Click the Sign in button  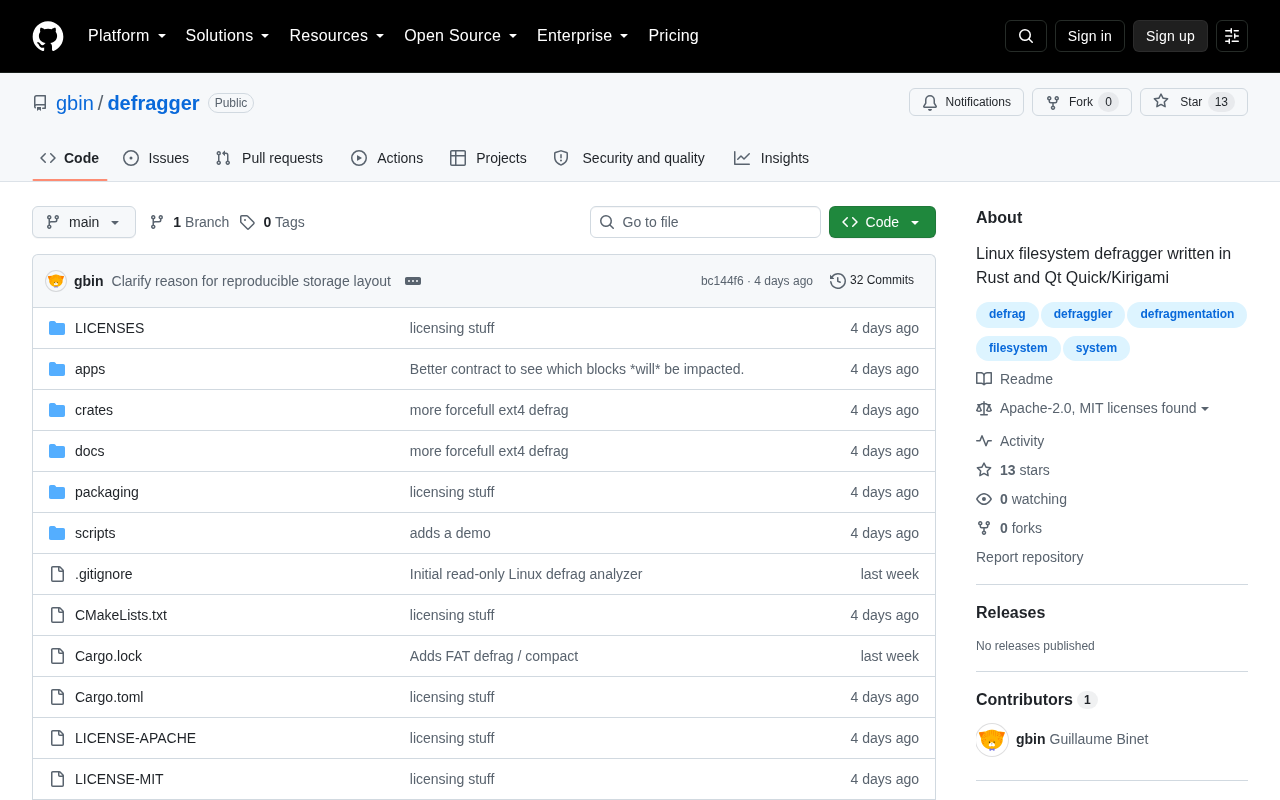(1090, 36)
